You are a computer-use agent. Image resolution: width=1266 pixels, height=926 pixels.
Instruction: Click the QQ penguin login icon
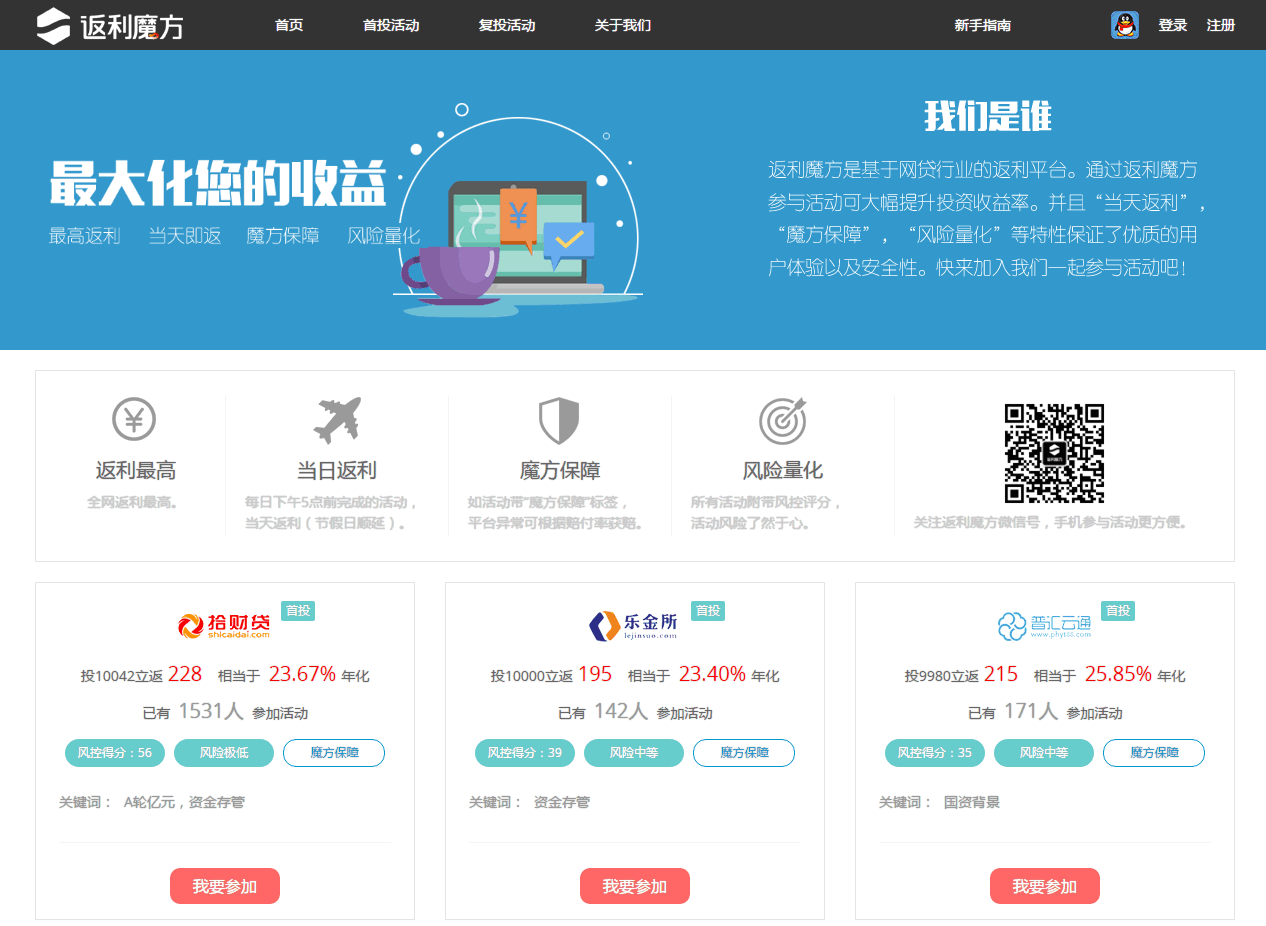coord(1125,25)
